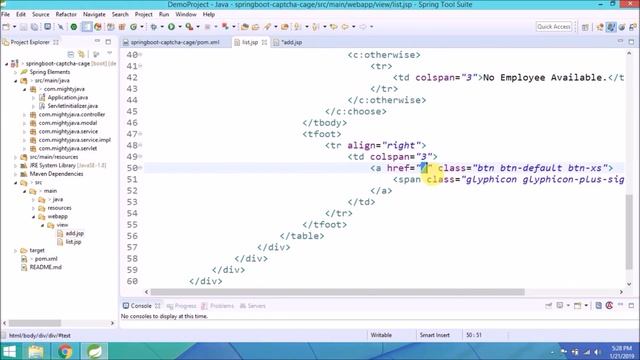Click the Open Console icon in console toolbar

(x=578, y=305)
